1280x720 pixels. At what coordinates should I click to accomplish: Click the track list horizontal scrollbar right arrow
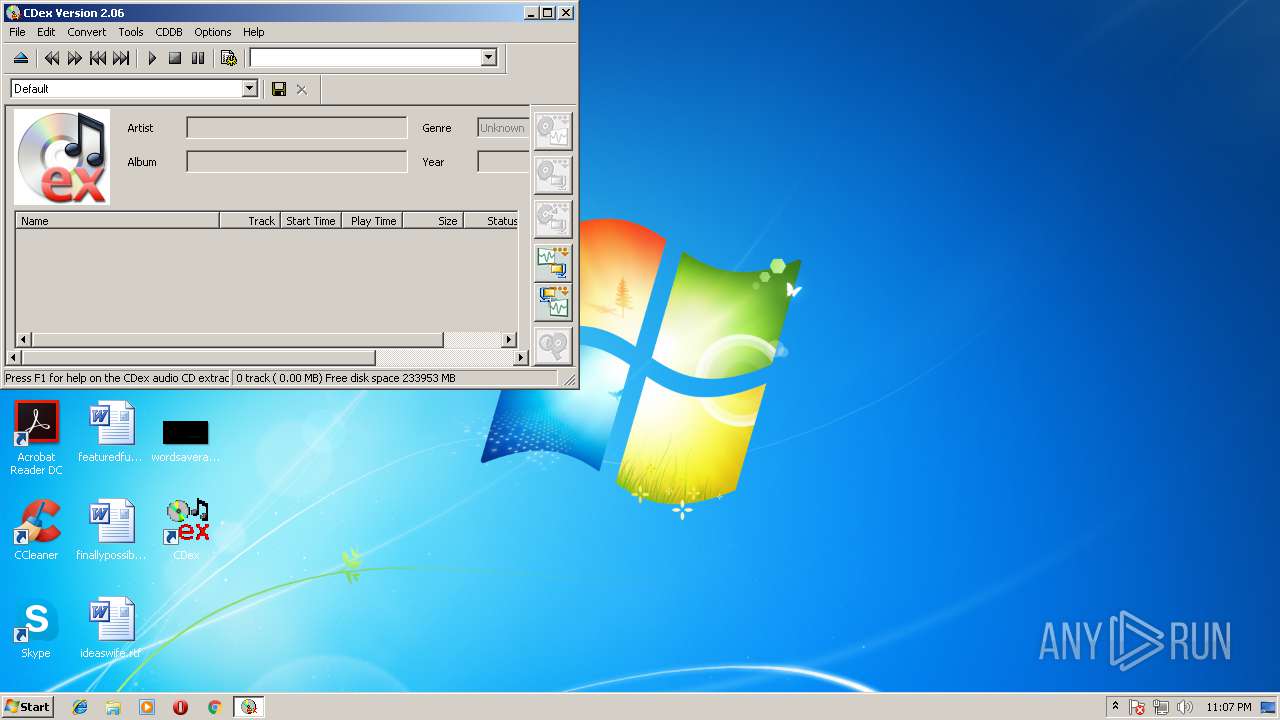coord(509,340)
